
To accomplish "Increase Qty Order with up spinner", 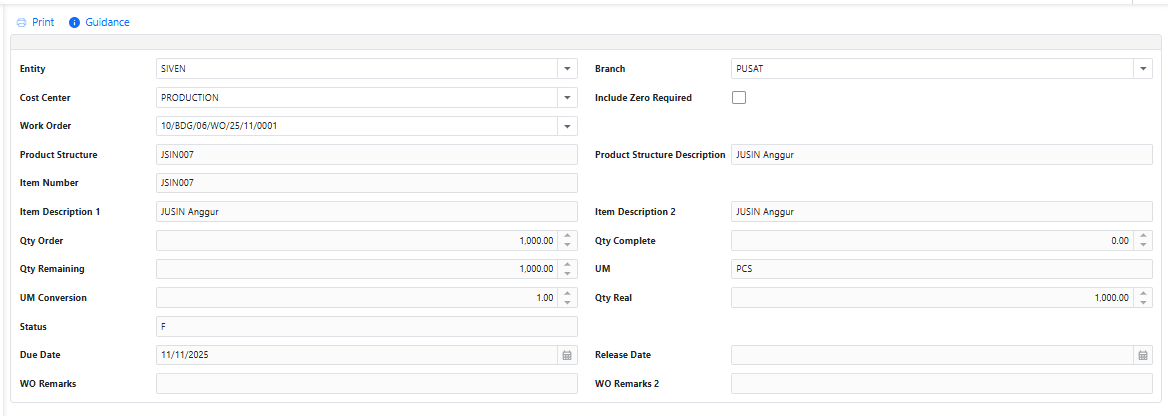I will (x=567, y=236).
